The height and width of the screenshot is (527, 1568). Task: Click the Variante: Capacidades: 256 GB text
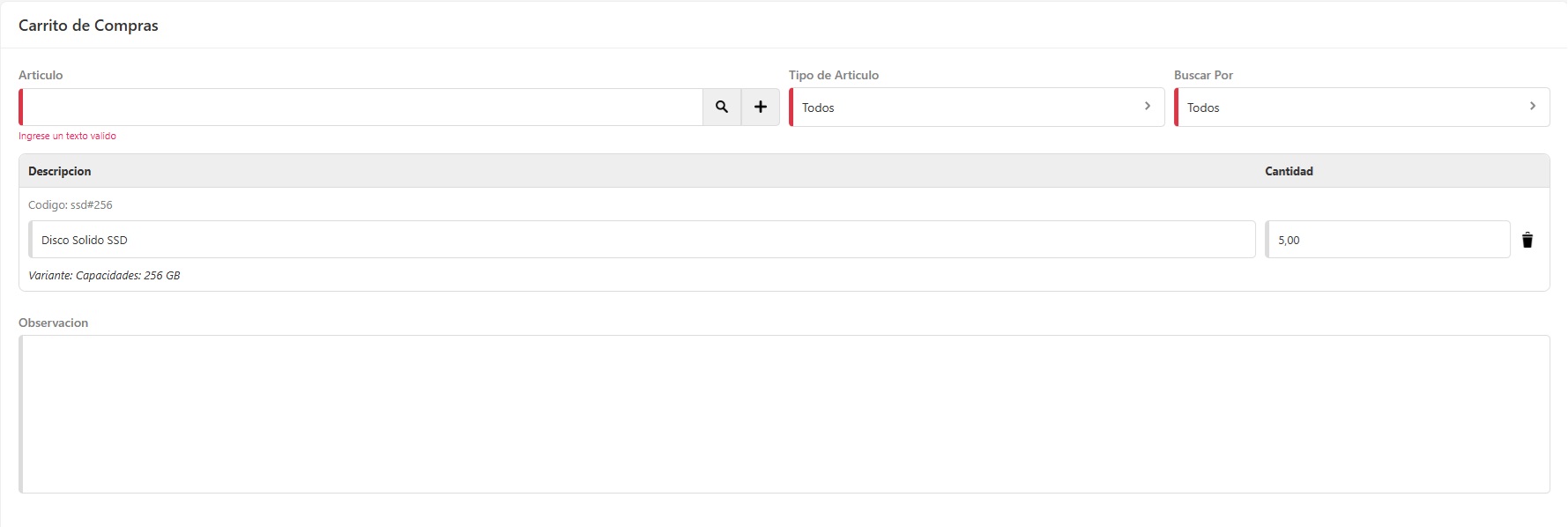pos(104,275)
